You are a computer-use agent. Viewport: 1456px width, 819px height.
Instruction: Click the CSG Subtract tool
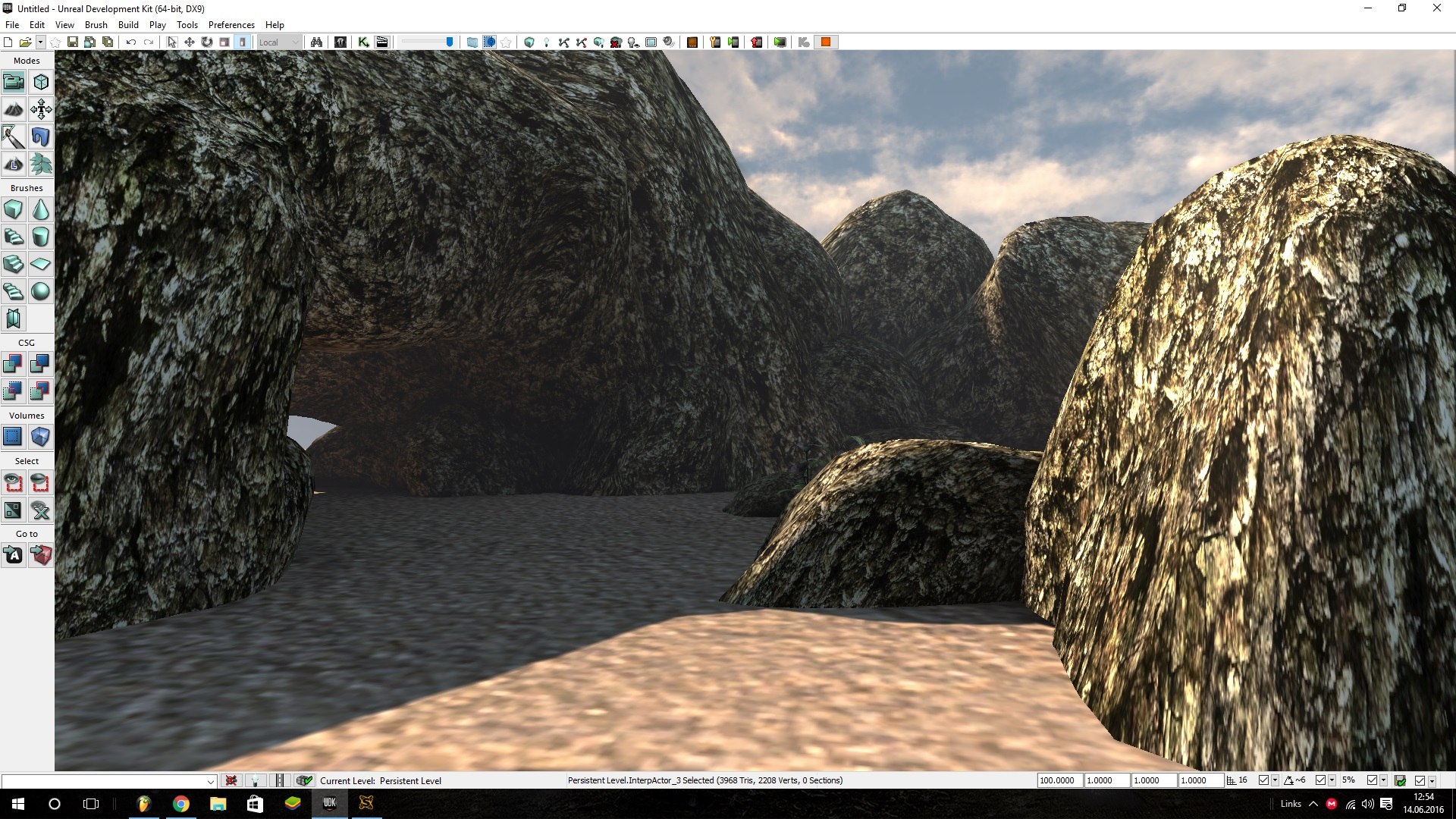pos(40,364)
